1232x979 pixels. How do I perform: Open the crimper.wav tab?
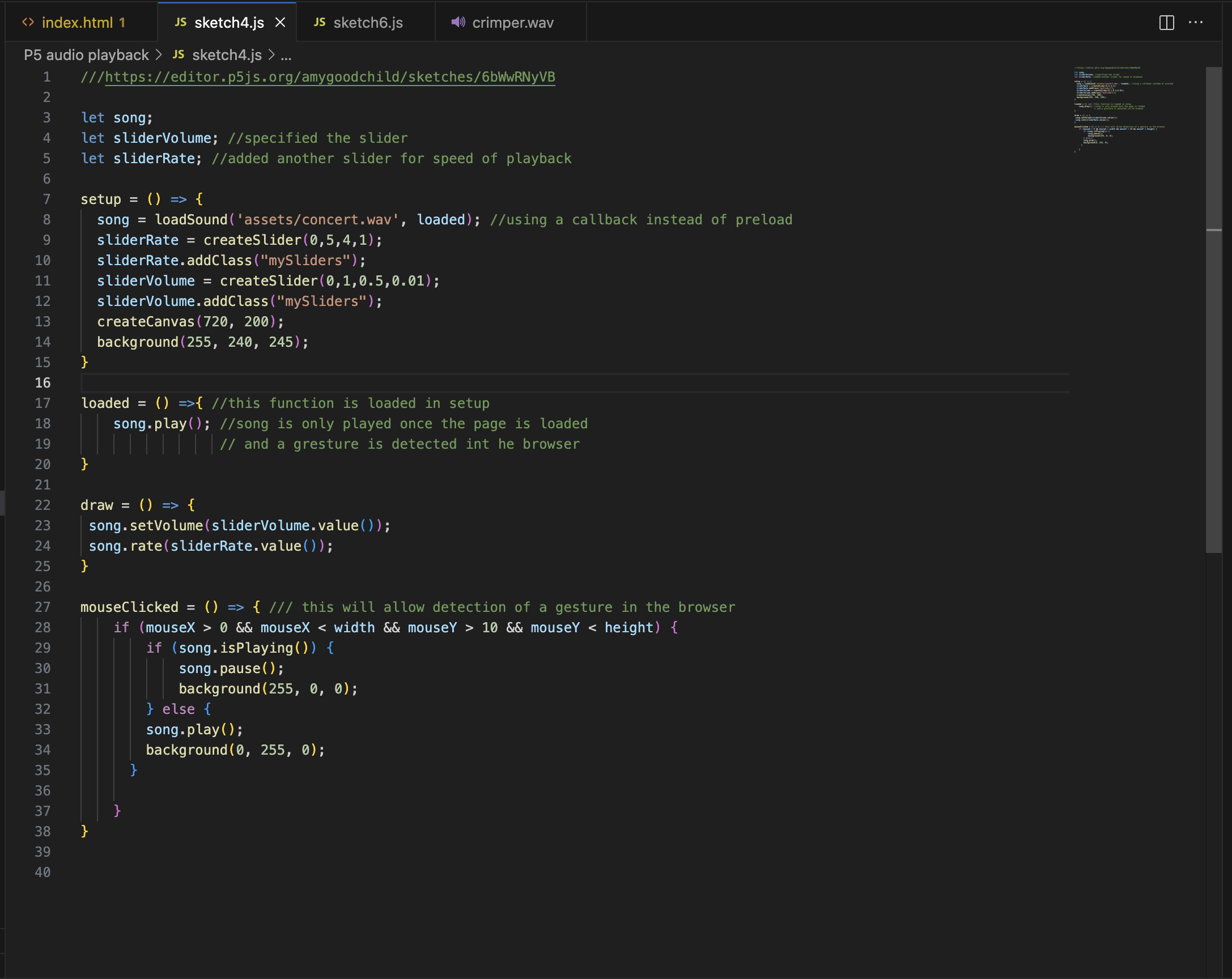pos(512,23)
